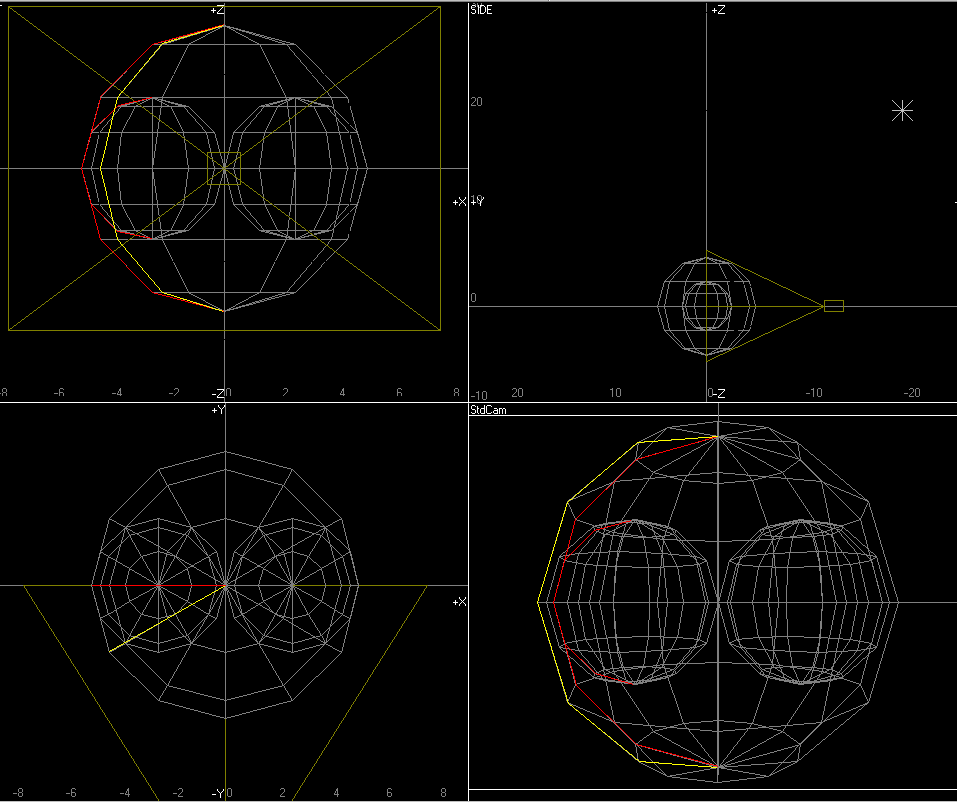Image resolution: width=957 pixels, height=803 pixels.
Task: Click the +Z axis label in SIDE view
Action: click(x=717, y=9)
